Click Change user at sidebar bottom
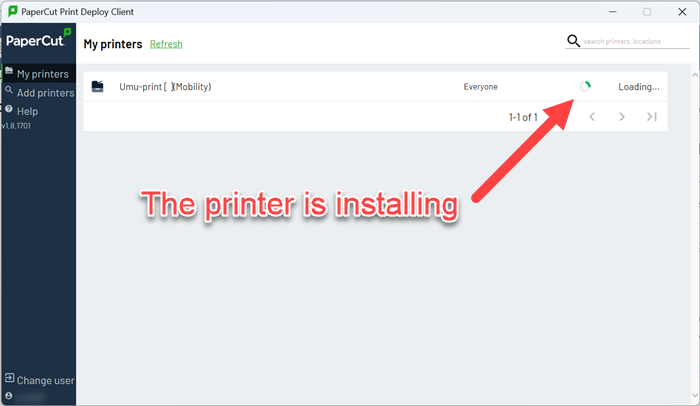Viewport: 700px width, 406px height. pos(45,381)
